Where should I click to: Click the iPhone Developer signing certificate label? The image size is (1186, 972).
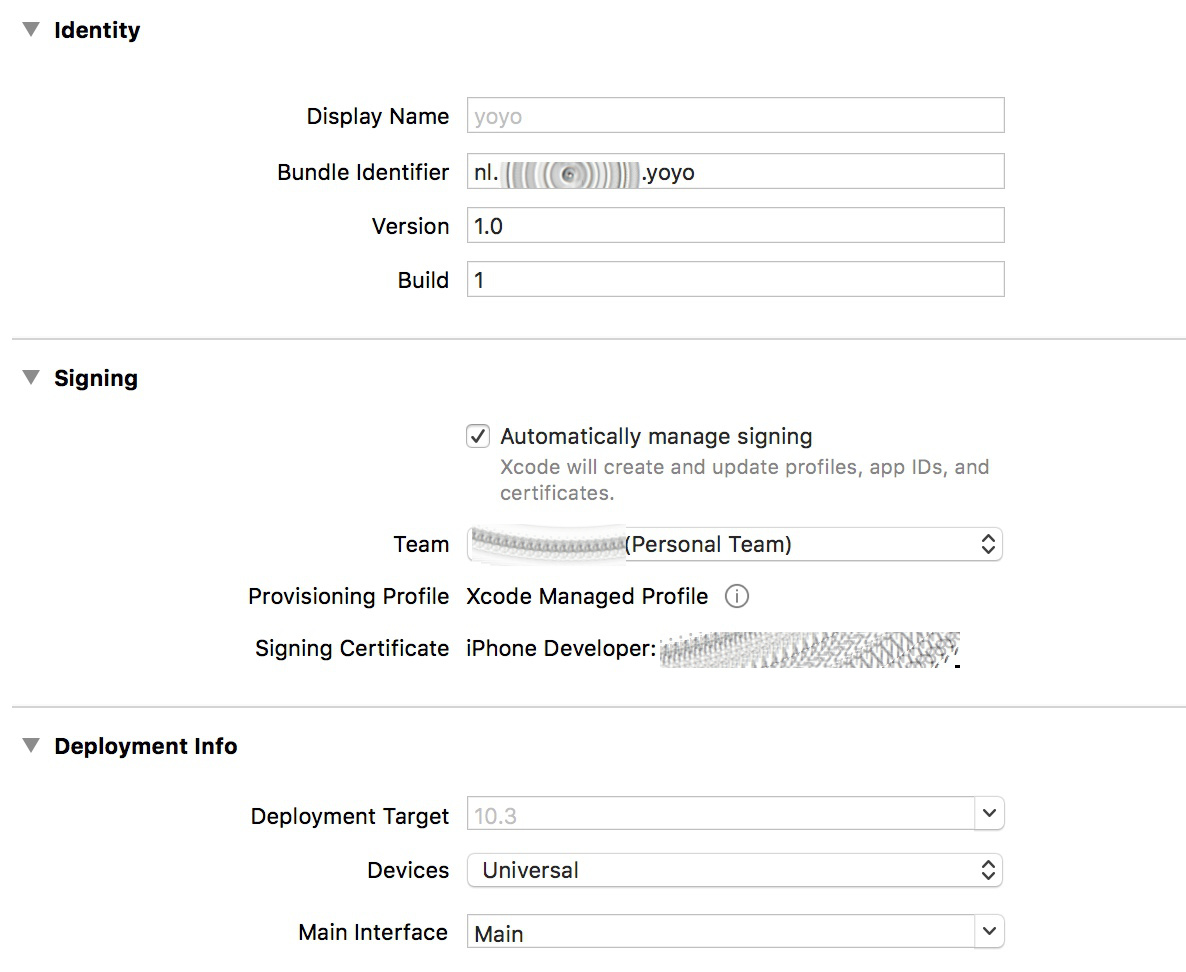[560, 649]
